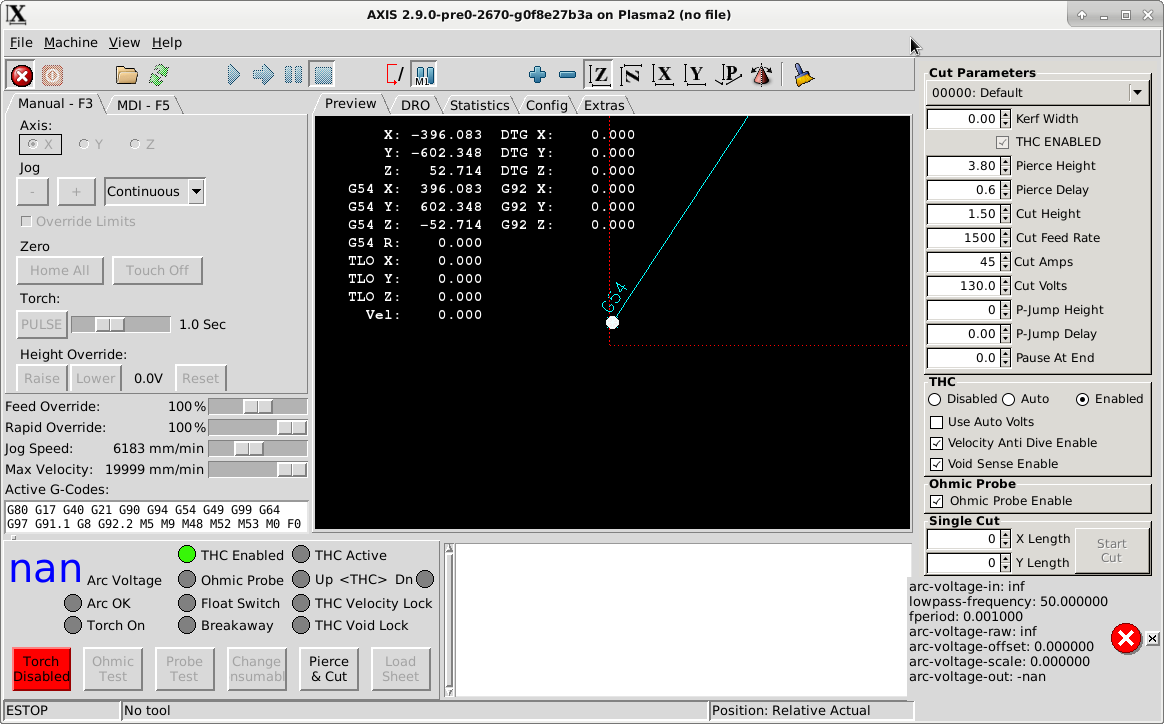Adjust the Feed Override slider
This screenshot has width=1164, height=724.
[258, 407]
